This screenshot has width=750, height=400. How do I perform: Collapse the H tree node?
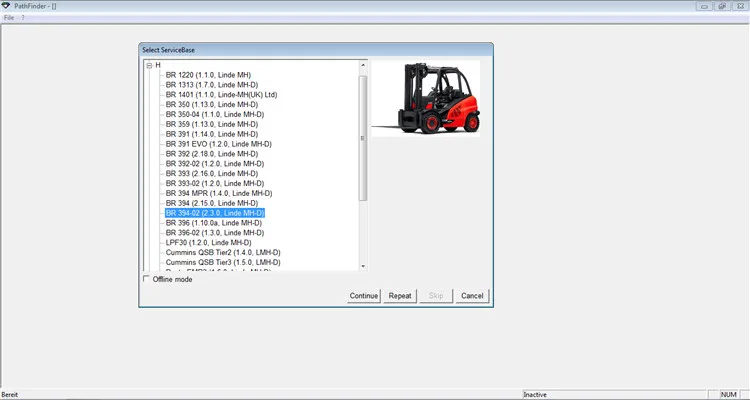149,65
